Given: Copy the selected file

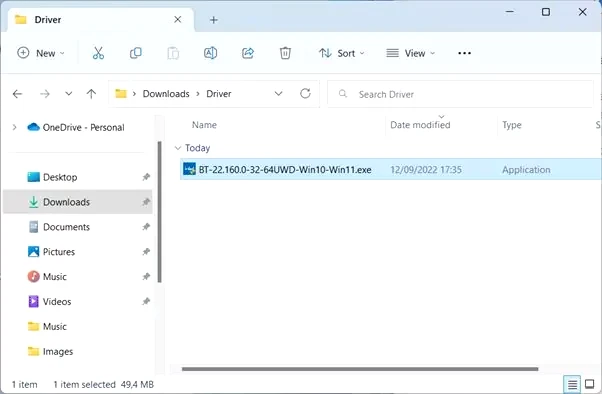Looking at the screenshot, I should point(136,53).
